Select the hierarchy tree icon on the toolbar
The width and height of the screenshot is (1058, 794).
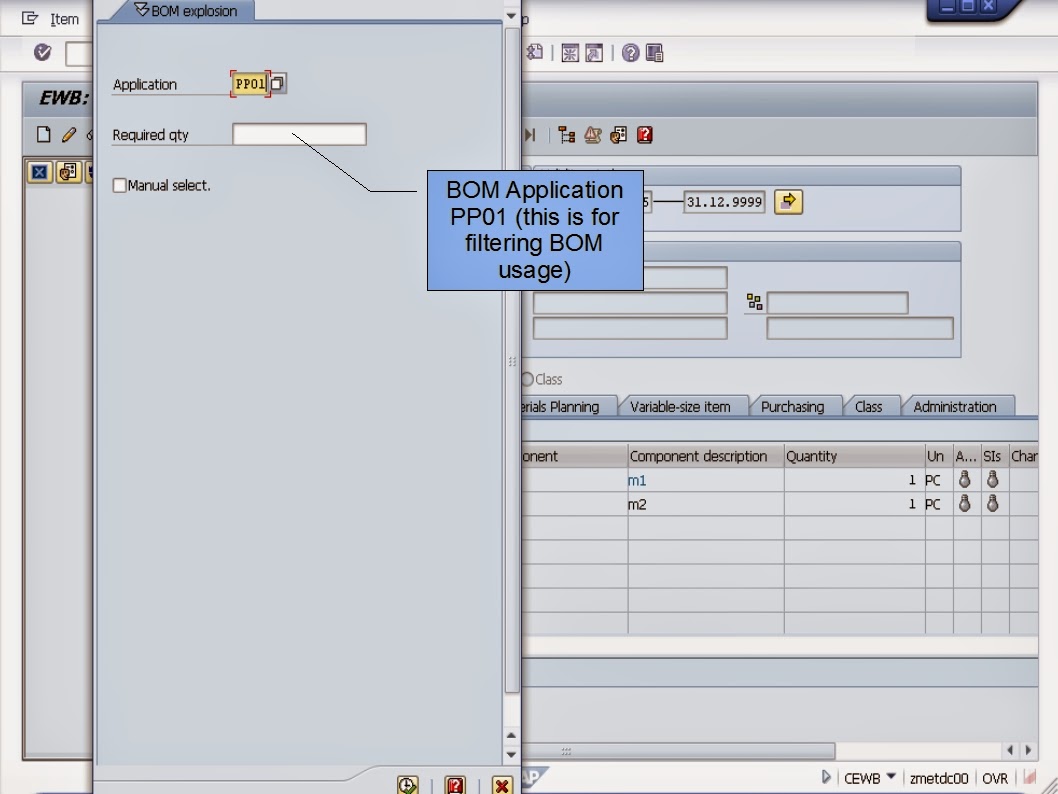(x=567, y=133)
